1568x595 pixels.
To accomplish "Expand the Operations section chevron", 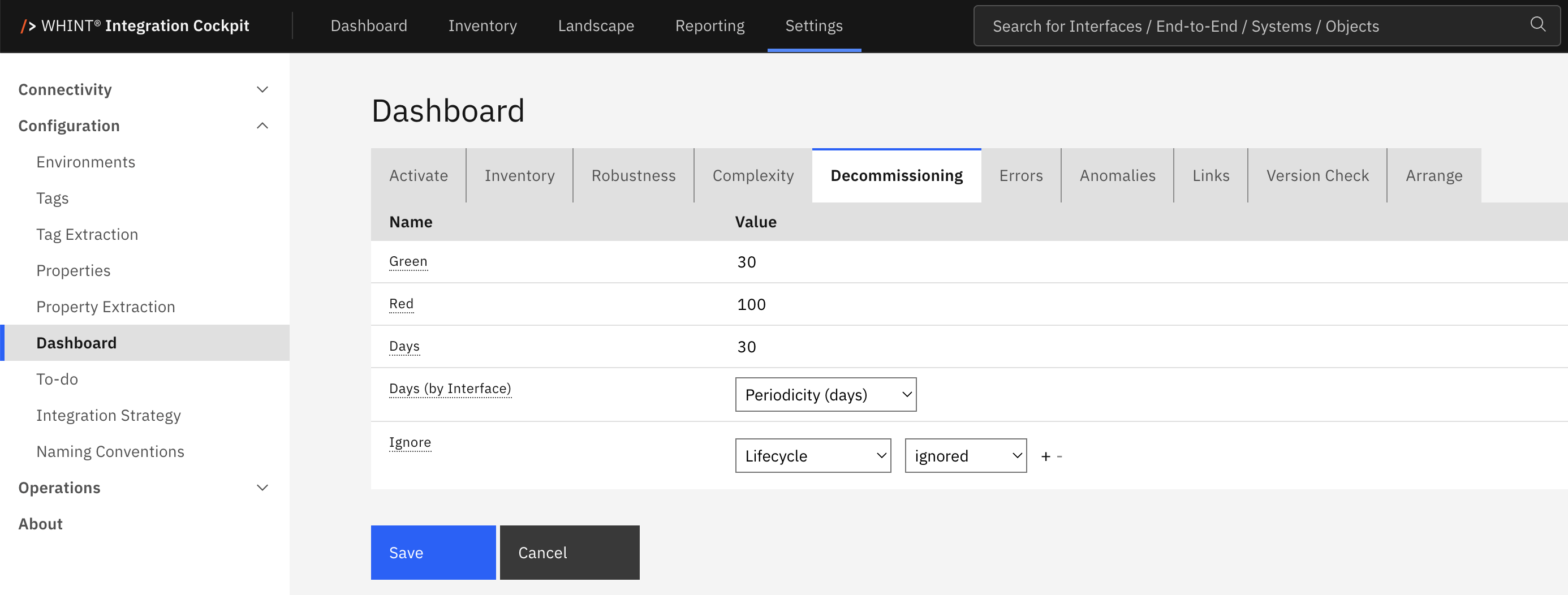I will coord(262,488).
